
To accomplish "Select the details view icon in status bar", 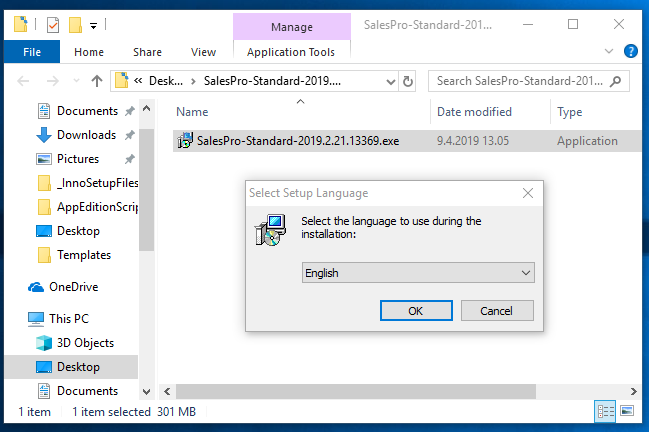I will (x=605, y=411).
